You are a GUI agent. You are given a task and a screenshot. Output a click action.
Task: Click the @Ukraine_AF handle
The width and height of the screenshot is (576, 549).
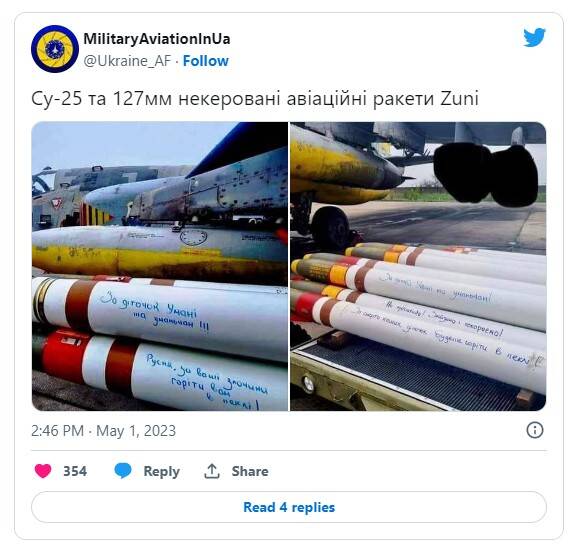click(x=127, y=61)
